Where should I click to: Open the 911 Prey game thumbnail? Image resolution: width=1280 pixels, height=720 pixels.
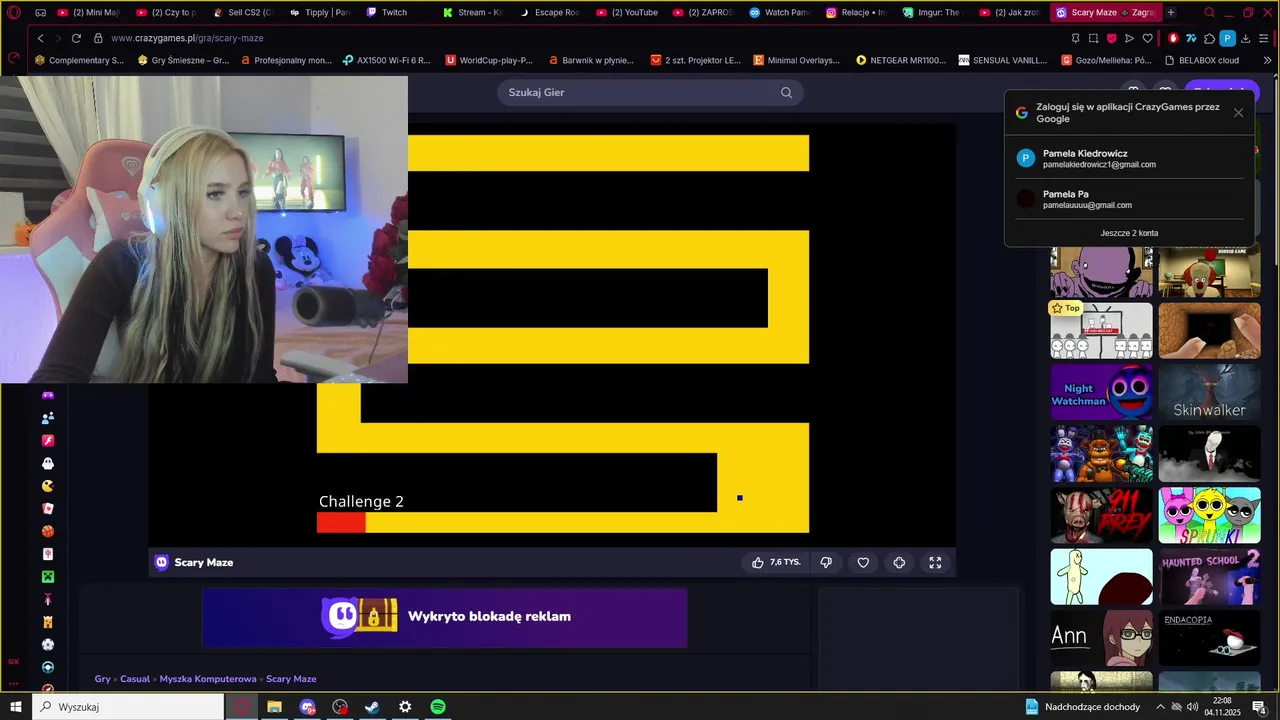pos(1101,515)
